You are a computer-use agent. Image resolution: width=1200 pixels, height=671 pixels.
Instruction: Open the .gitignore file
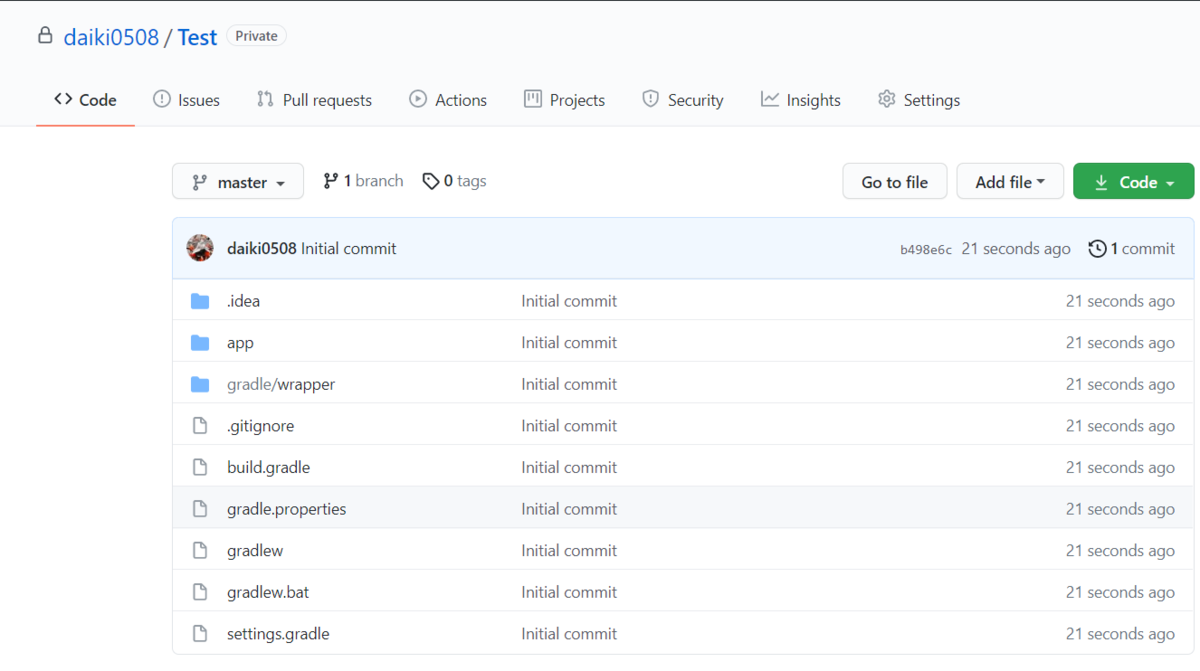(x=260, y=426)
